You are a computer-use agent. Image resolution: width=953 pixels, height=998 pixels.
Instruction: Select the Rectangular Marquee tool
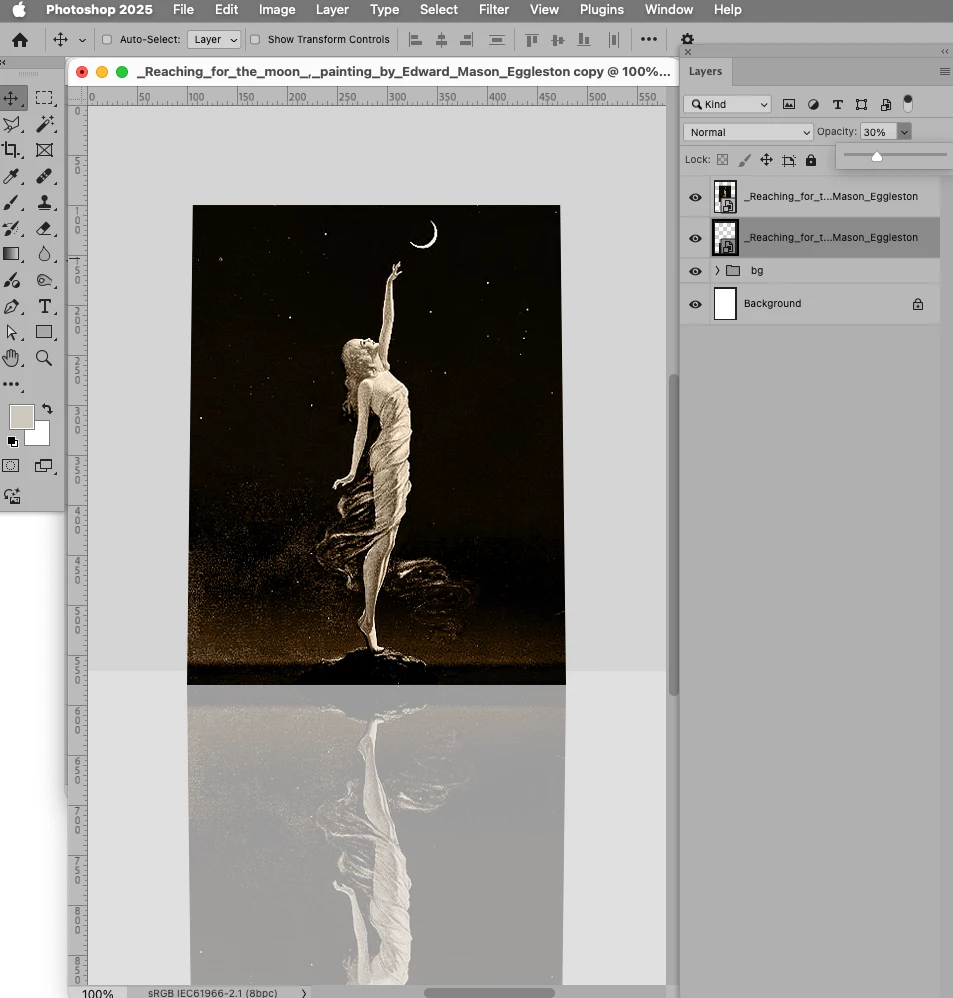click(44, 98)
